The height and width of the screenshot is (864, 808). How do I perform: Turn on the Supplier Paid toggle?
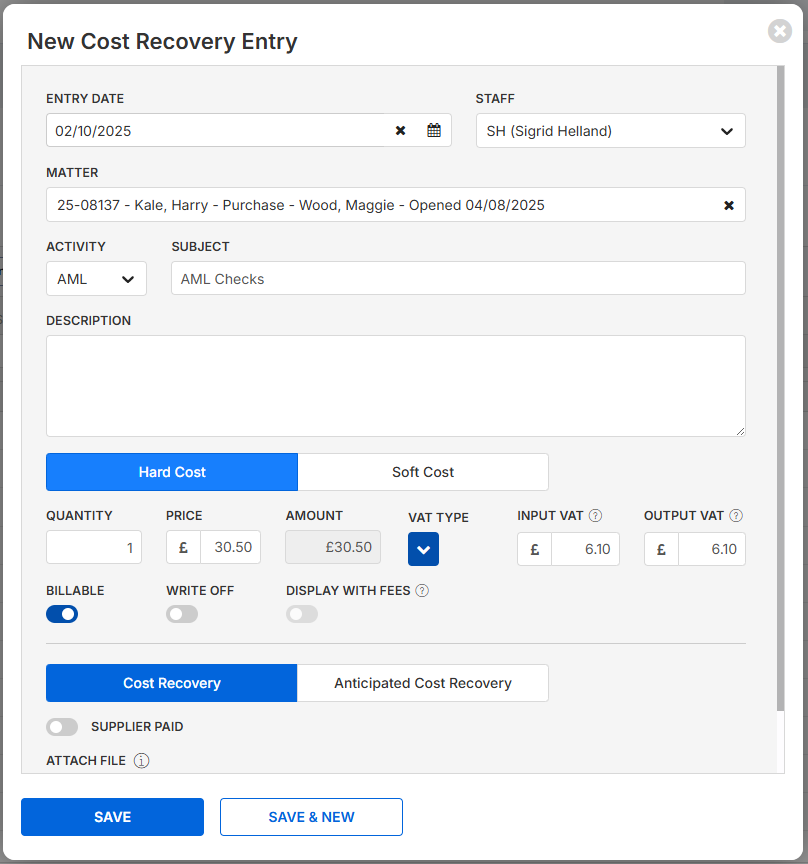[62, 727]
